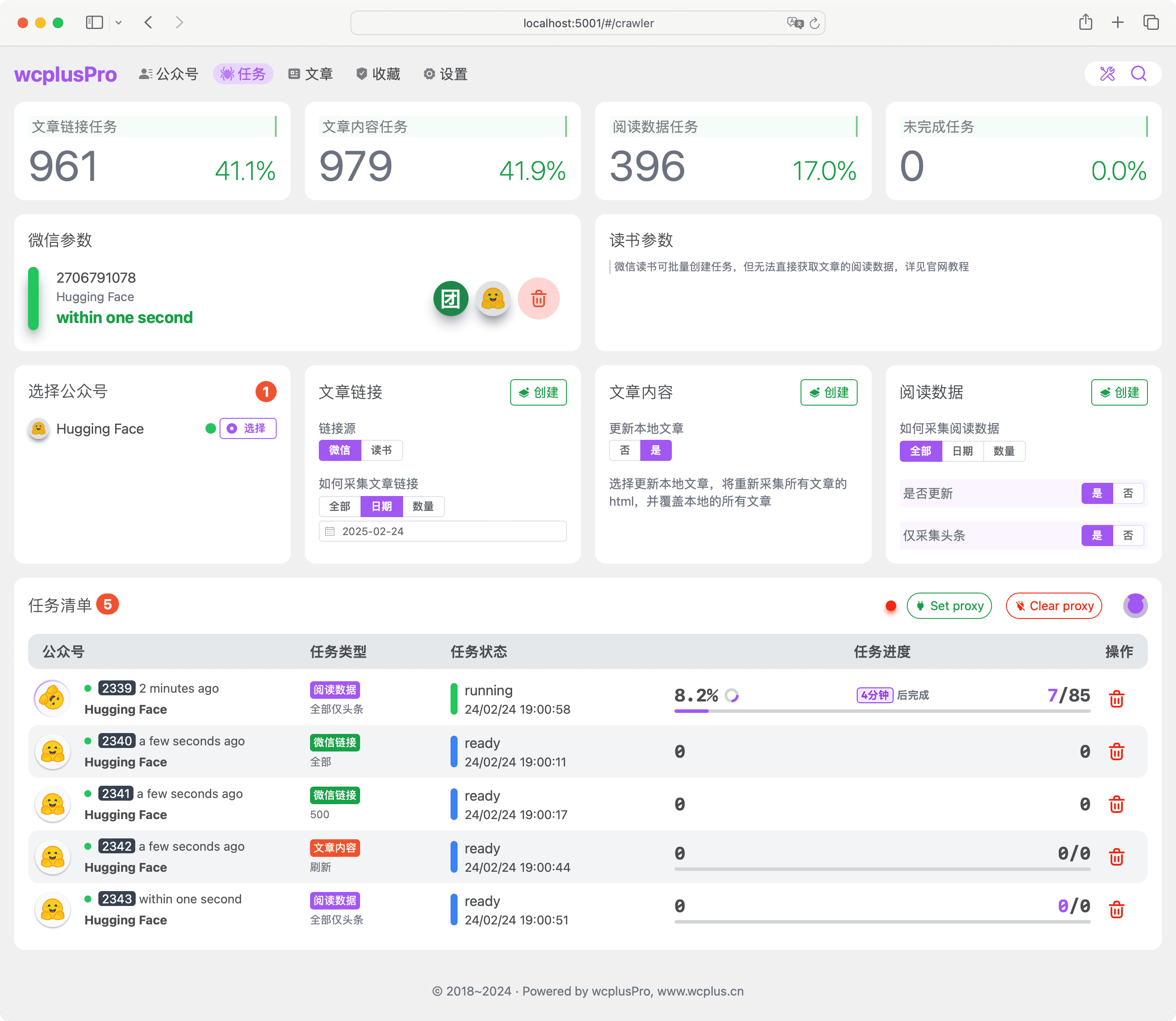Set 仅采集头条 toggle to 否
This screenshot has width=1176, height=1021.
coord(1128,536)
